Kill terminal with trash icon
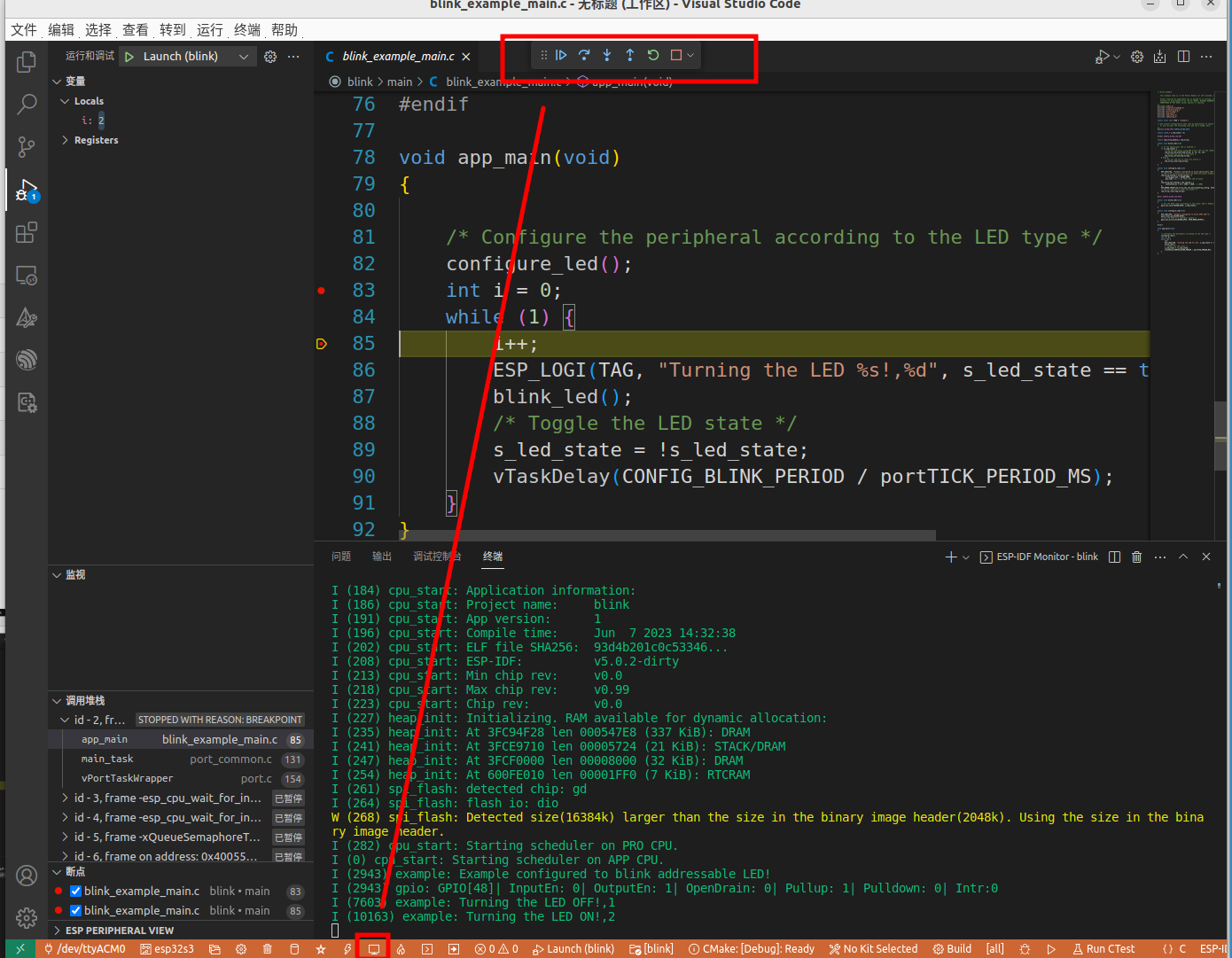Viewport: 1232px width, 958px height. 1136,557
